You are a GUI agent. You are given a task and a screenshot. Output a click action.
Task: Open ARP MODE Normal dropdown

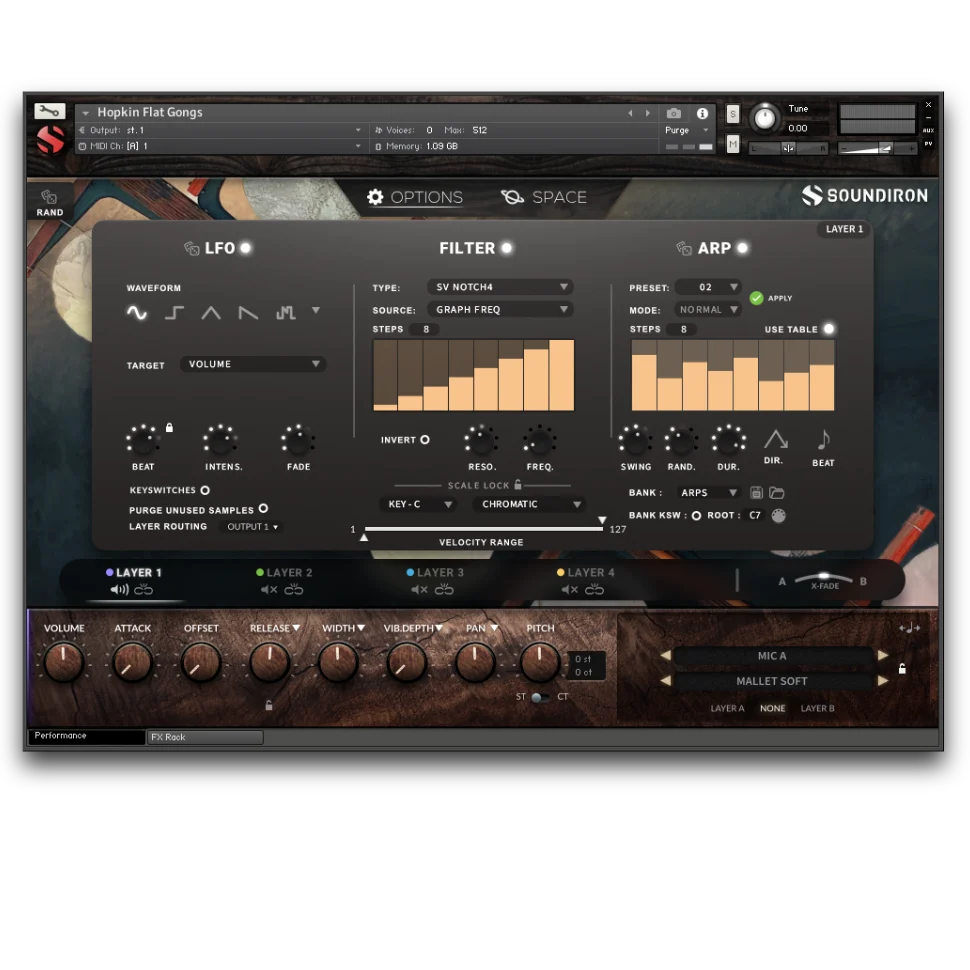pos(708,309)
